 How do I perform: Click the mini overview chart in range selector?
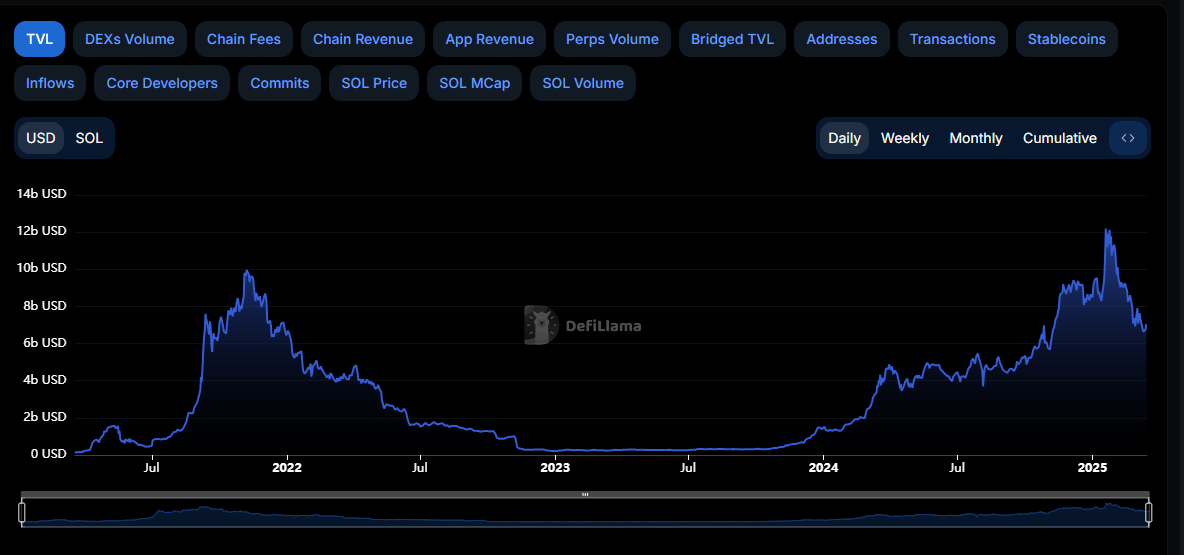(x=585, y=513)
